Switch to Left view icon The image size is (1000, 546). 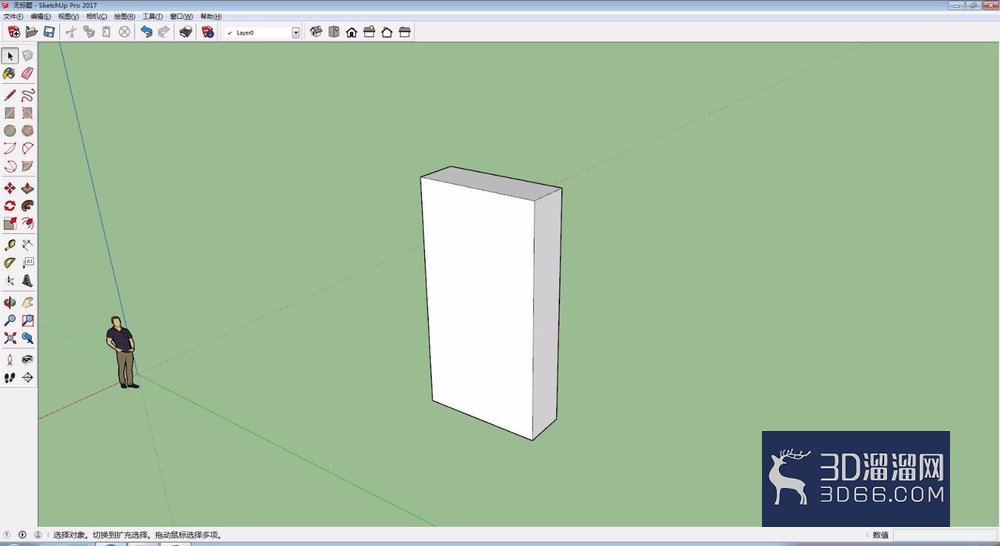click(x=404, y=32)
